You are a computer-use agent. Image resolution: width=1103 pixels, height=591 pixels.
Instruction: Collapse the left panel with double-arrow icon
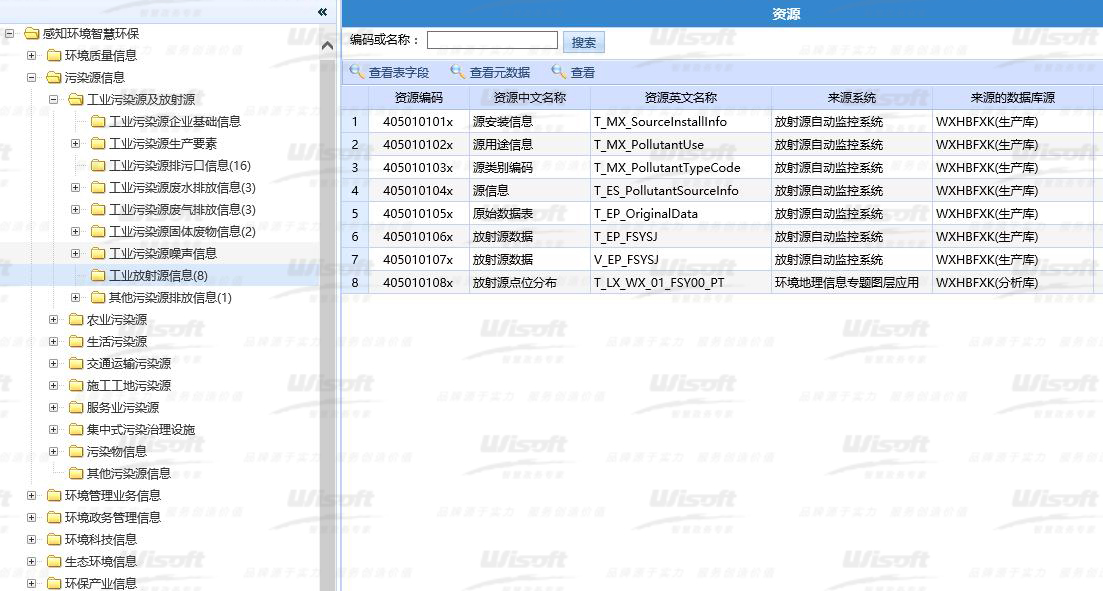pos(322,12)
